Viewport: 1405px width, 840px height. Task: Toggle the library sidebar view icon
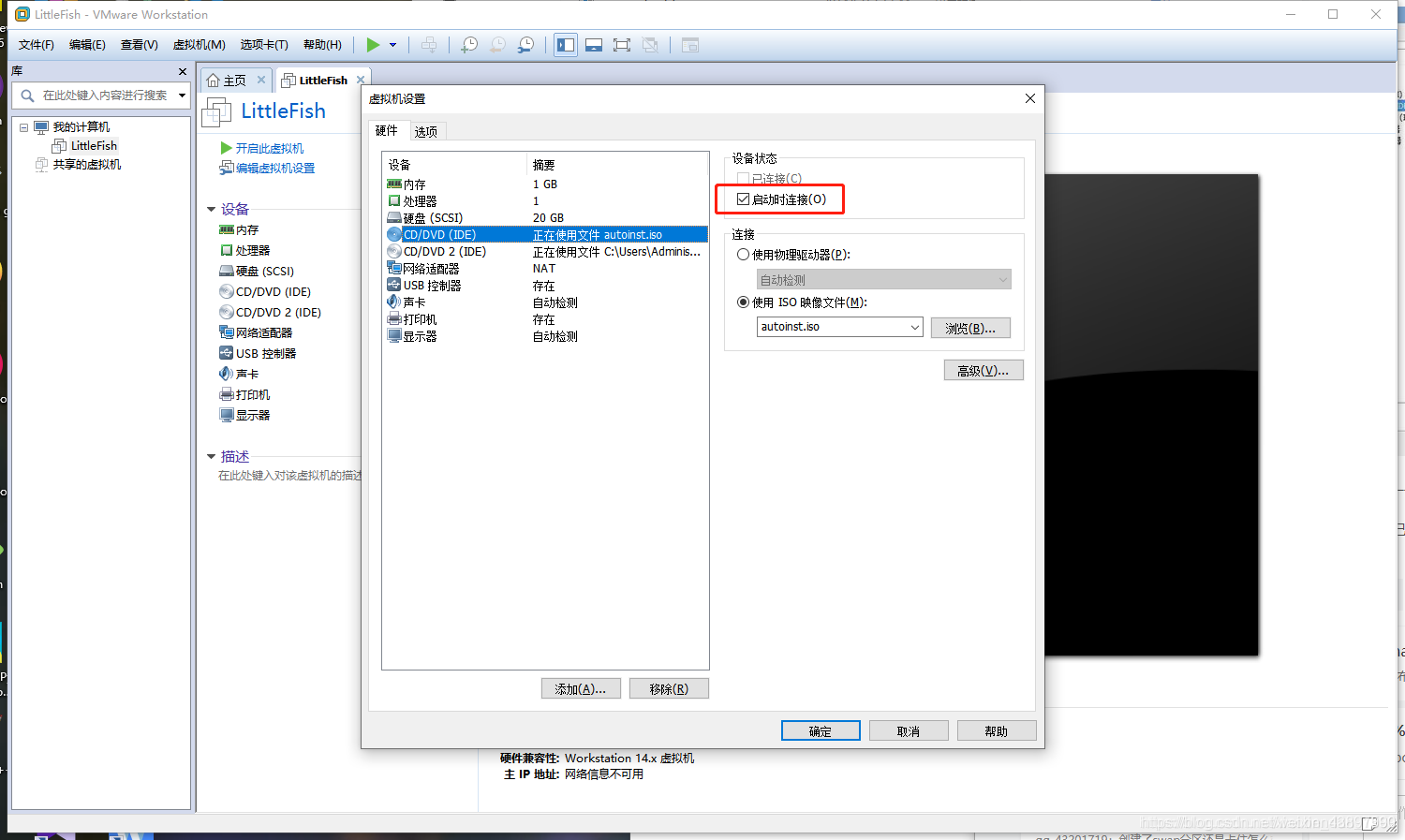click(x=566, y=45)
